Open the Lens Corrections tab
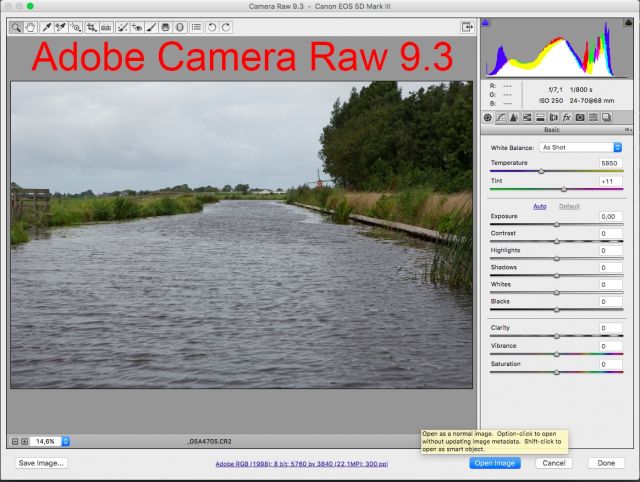Image resolution: width=640 pixels, height=482 pixels. click(x=553, y=118)
